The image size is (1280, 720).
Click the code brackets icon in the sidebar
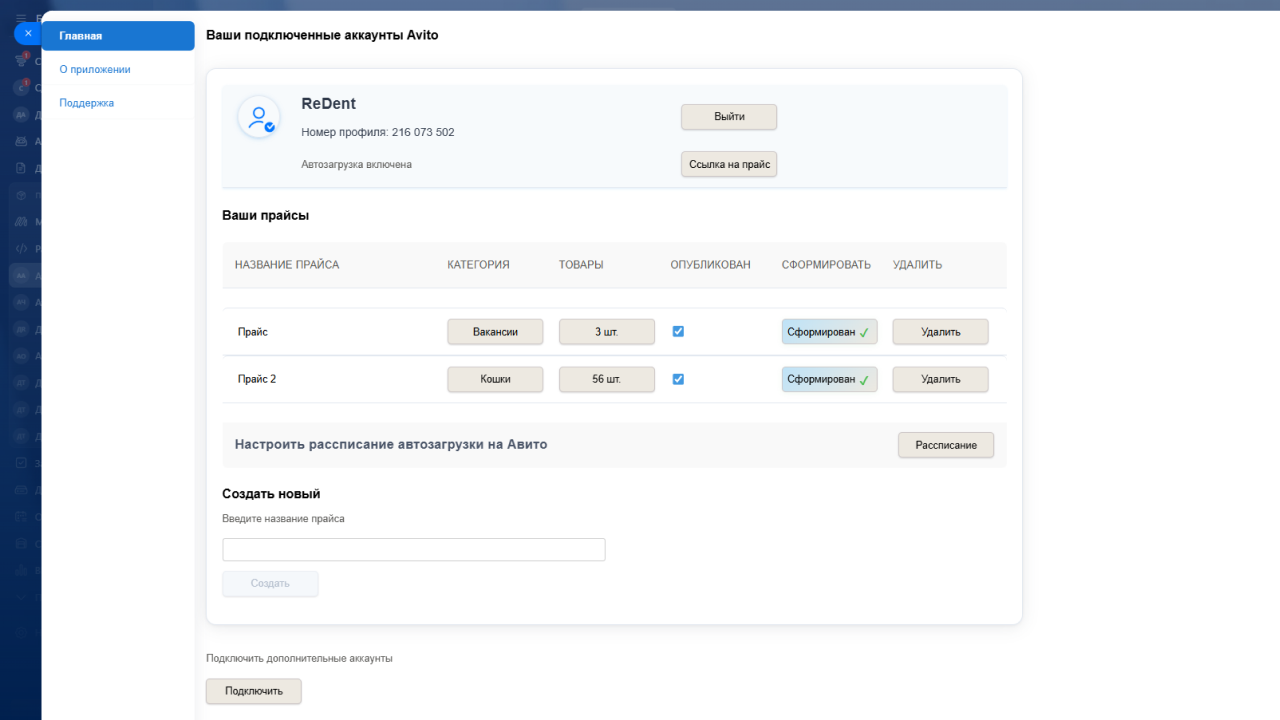pos(21,248)
